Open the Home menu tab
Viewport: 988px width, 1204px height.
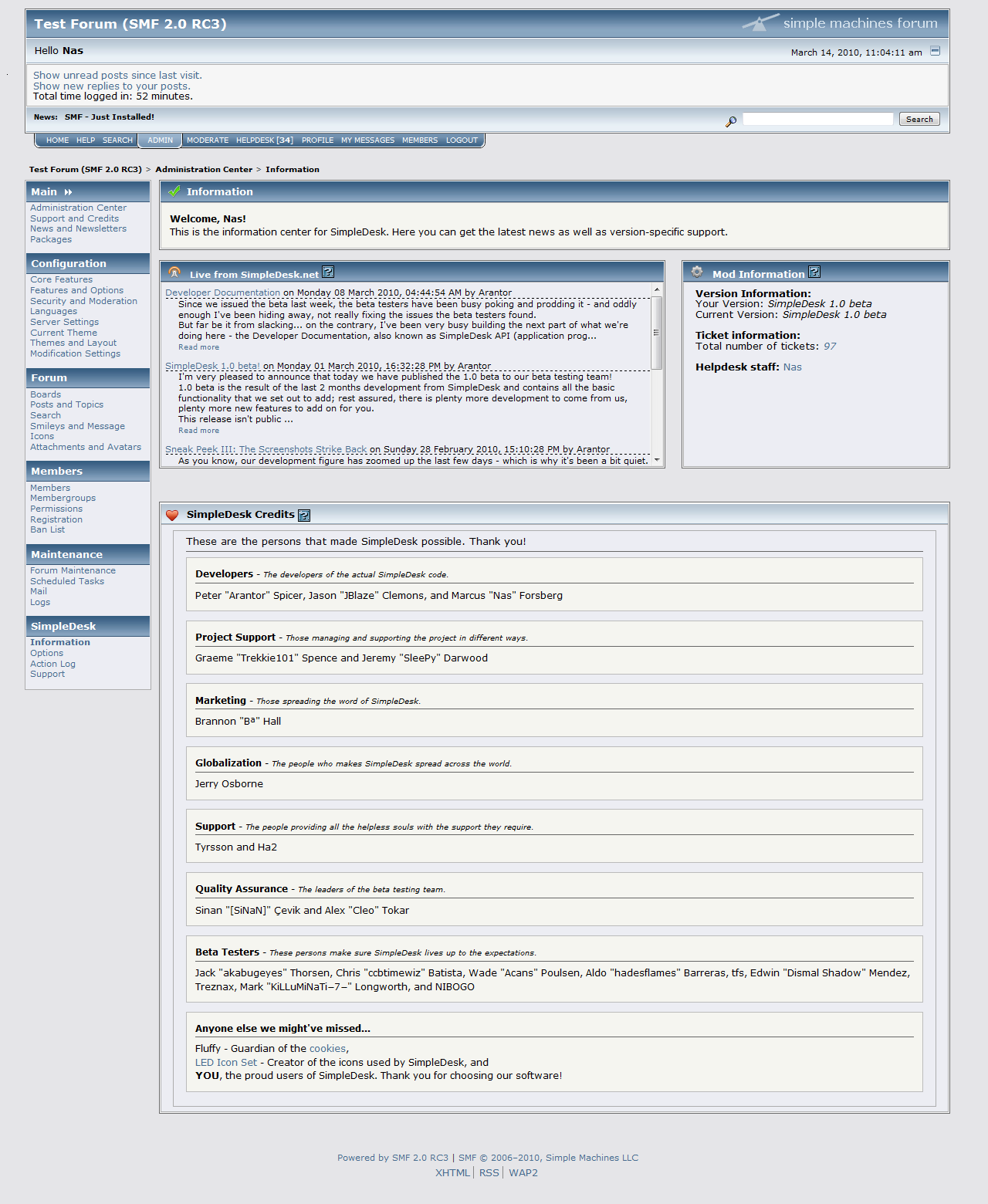pos(57,140)
